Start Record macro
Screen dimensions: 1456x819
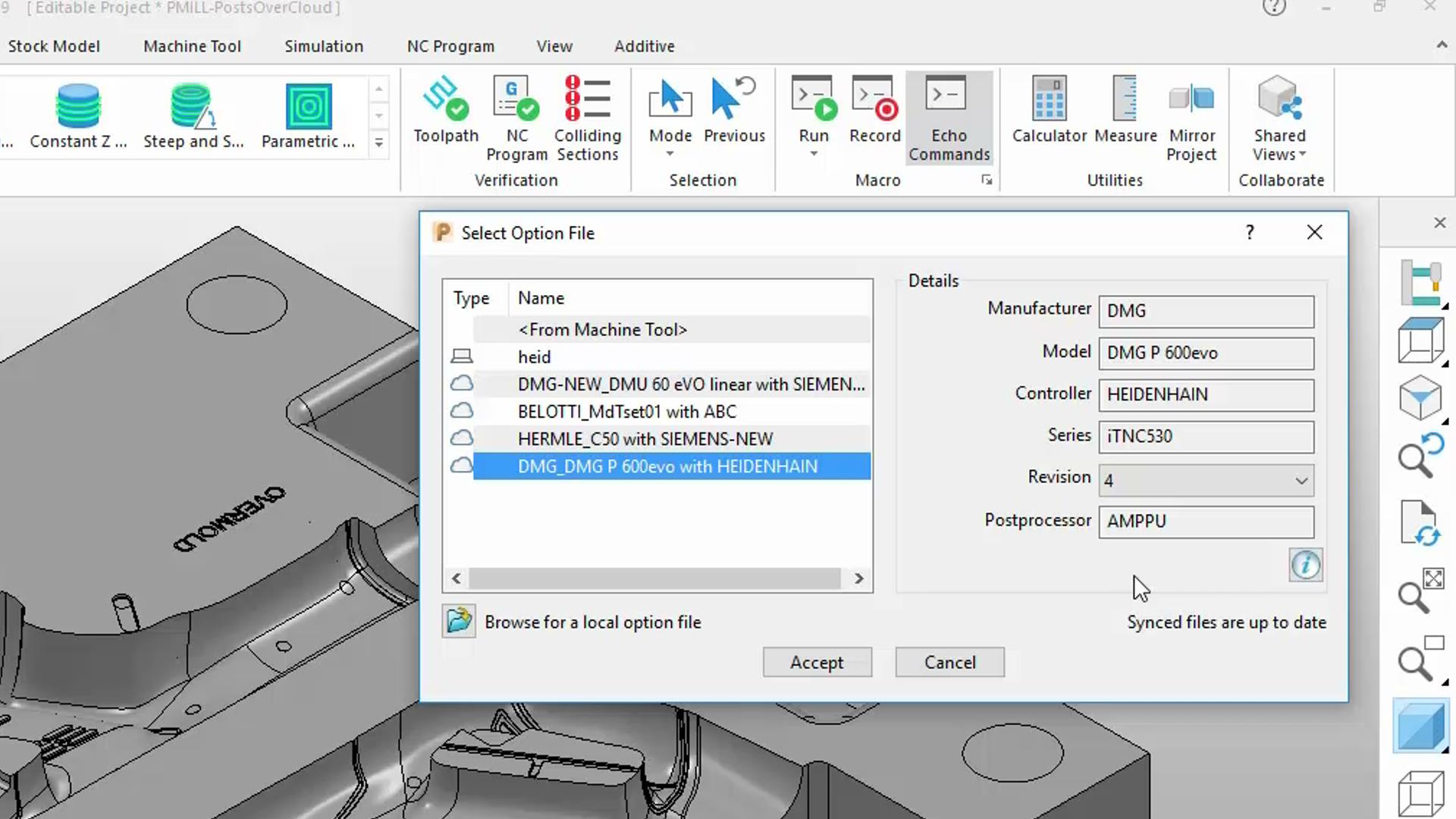[874, 110]
